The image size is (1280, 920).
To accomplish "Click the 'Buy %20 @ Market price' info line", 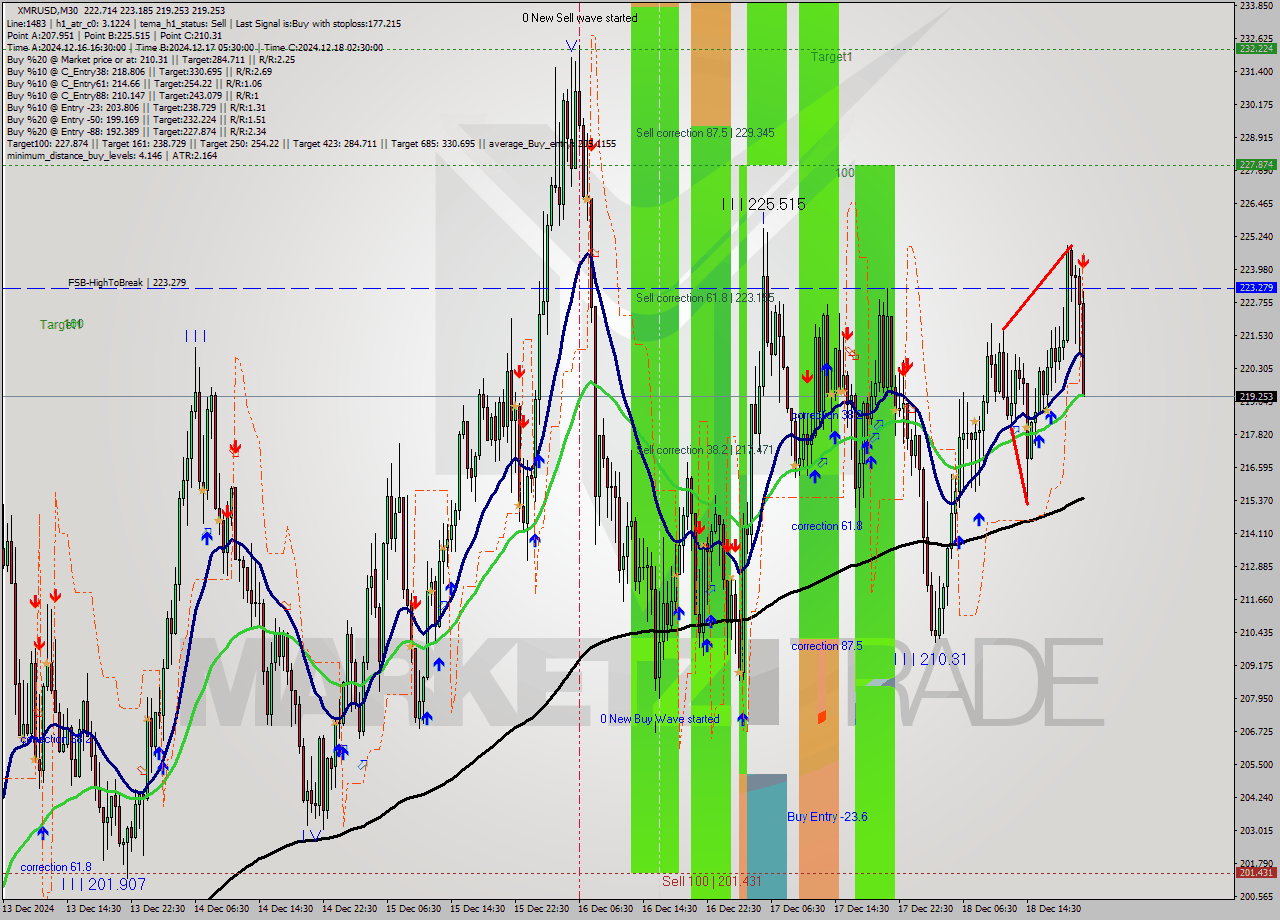I will tap(151, 59).
